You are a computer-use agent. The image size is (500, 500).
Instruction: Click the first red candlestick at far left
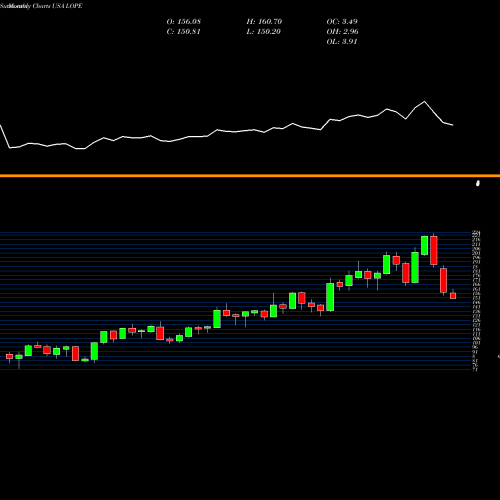coord(9,357)
